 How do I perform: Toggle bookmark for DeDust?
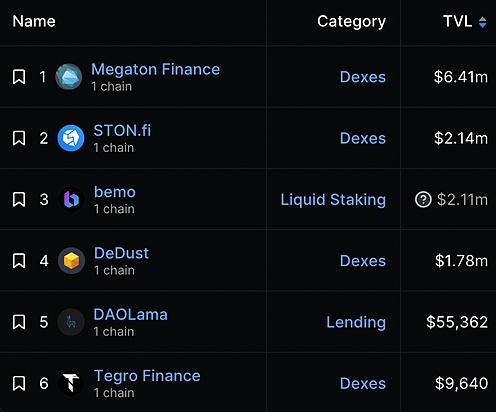pos(19,261)
